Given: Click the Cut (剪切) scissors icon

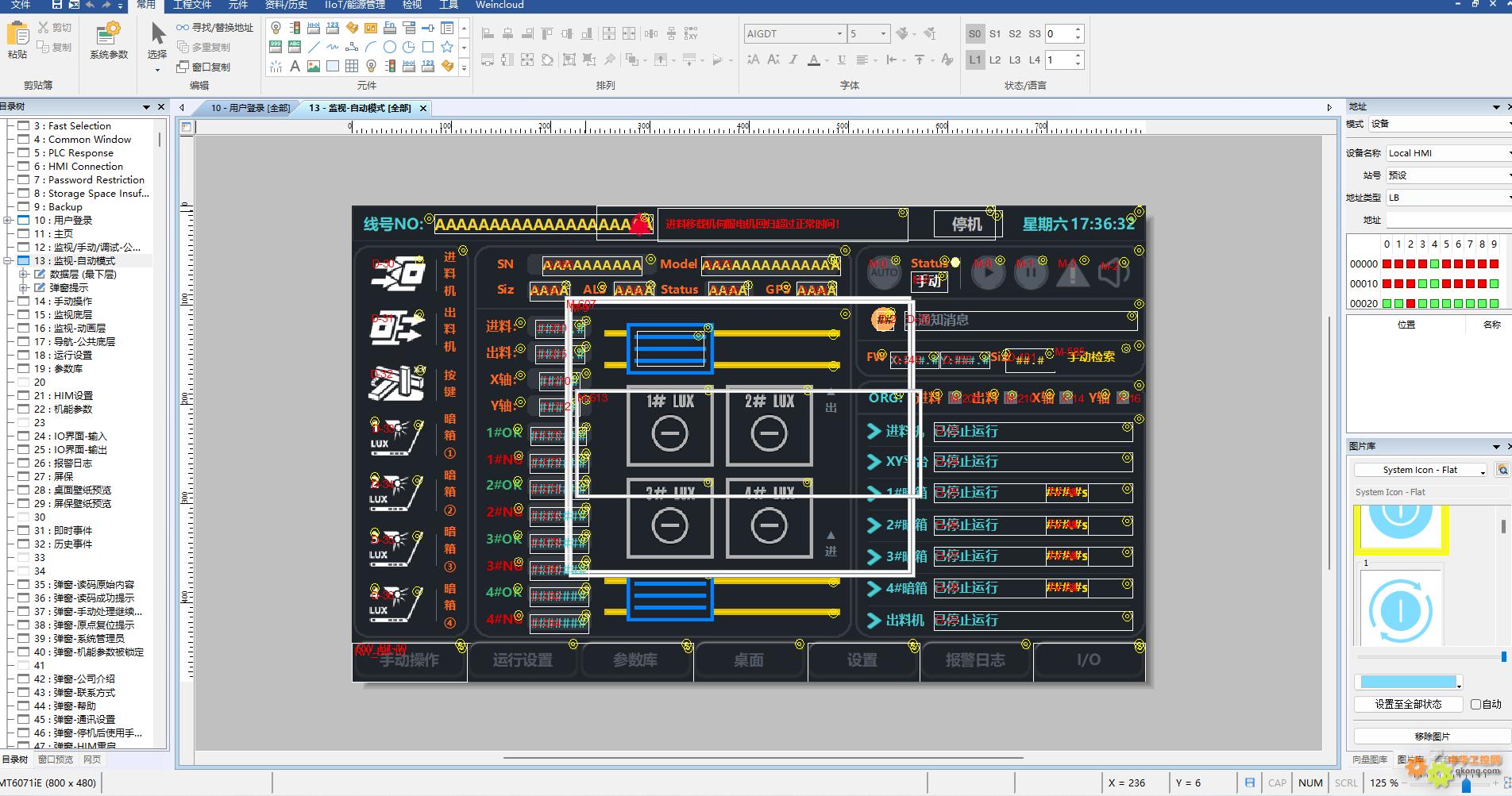Looking at the screenshot, I should (43, 28).
